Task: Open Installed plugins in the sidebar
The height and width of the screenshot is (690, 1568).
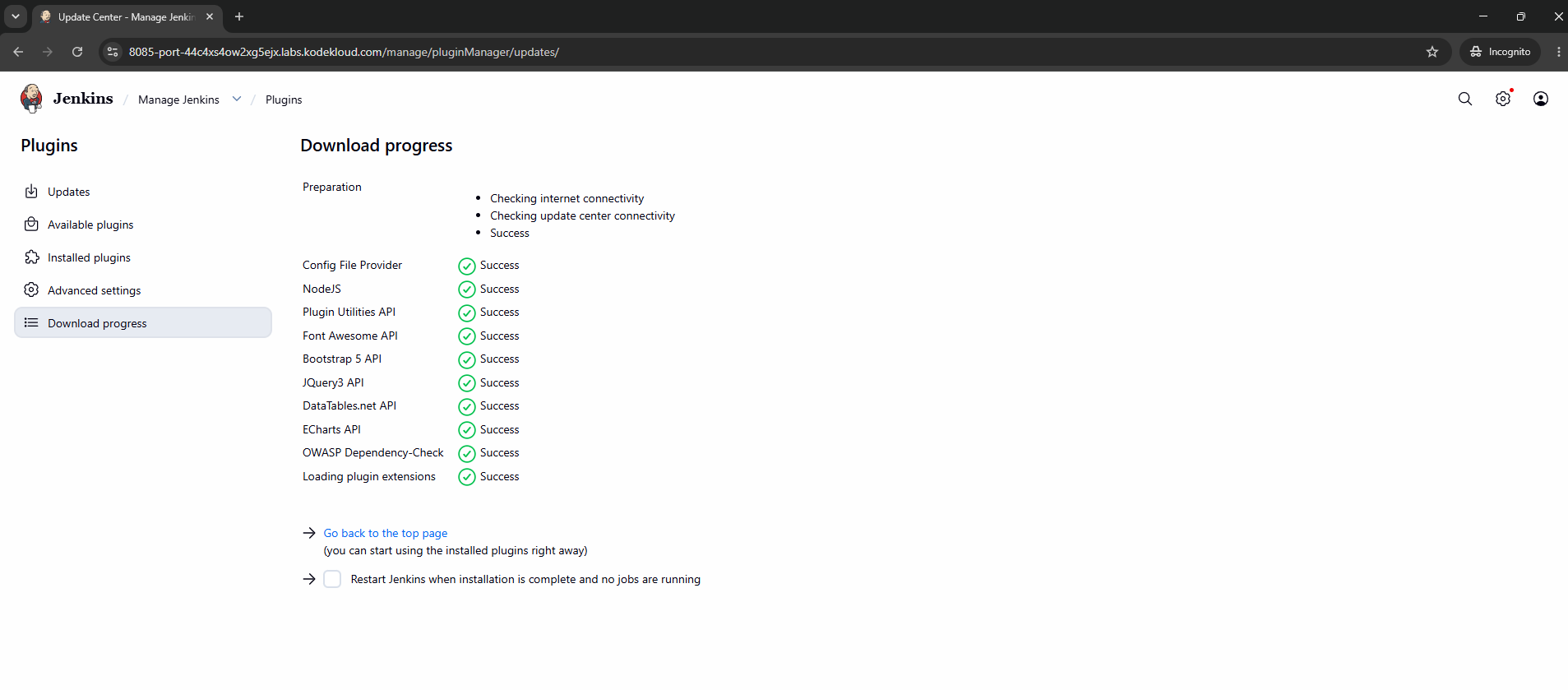Action: (143, 257)
